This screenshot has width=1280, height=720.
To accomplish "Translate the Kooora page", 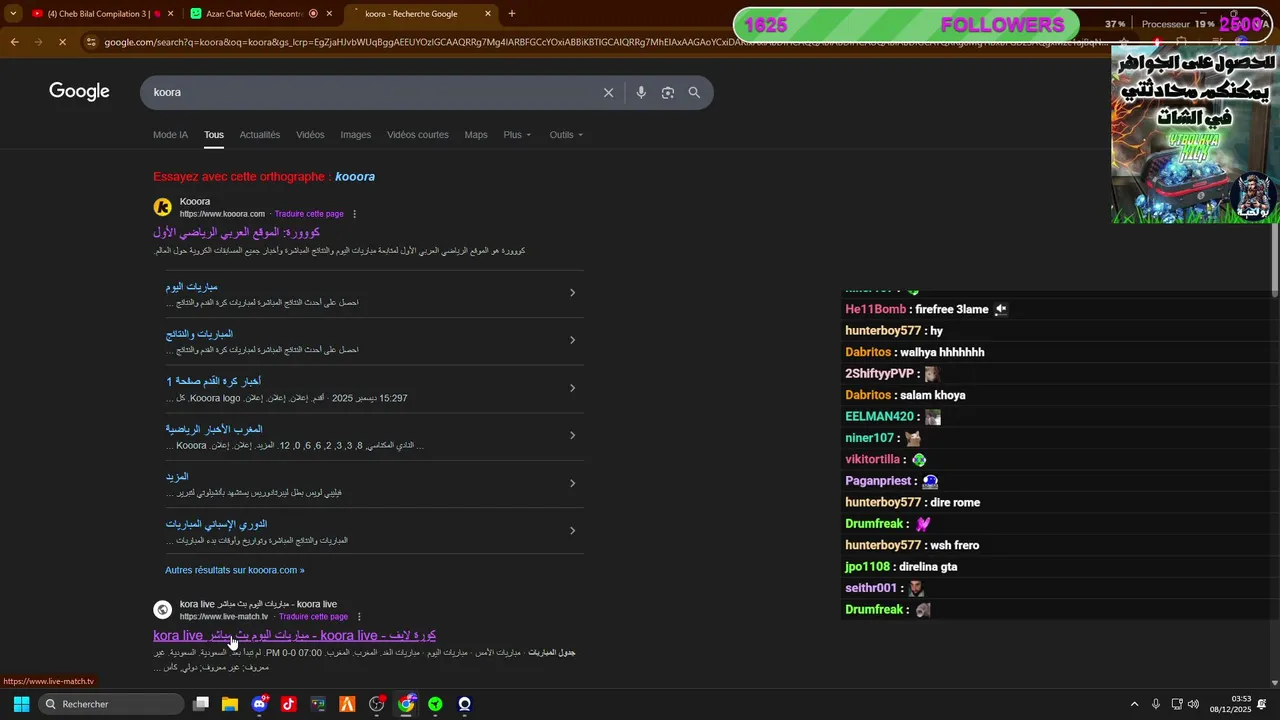I will coord(309,214).
